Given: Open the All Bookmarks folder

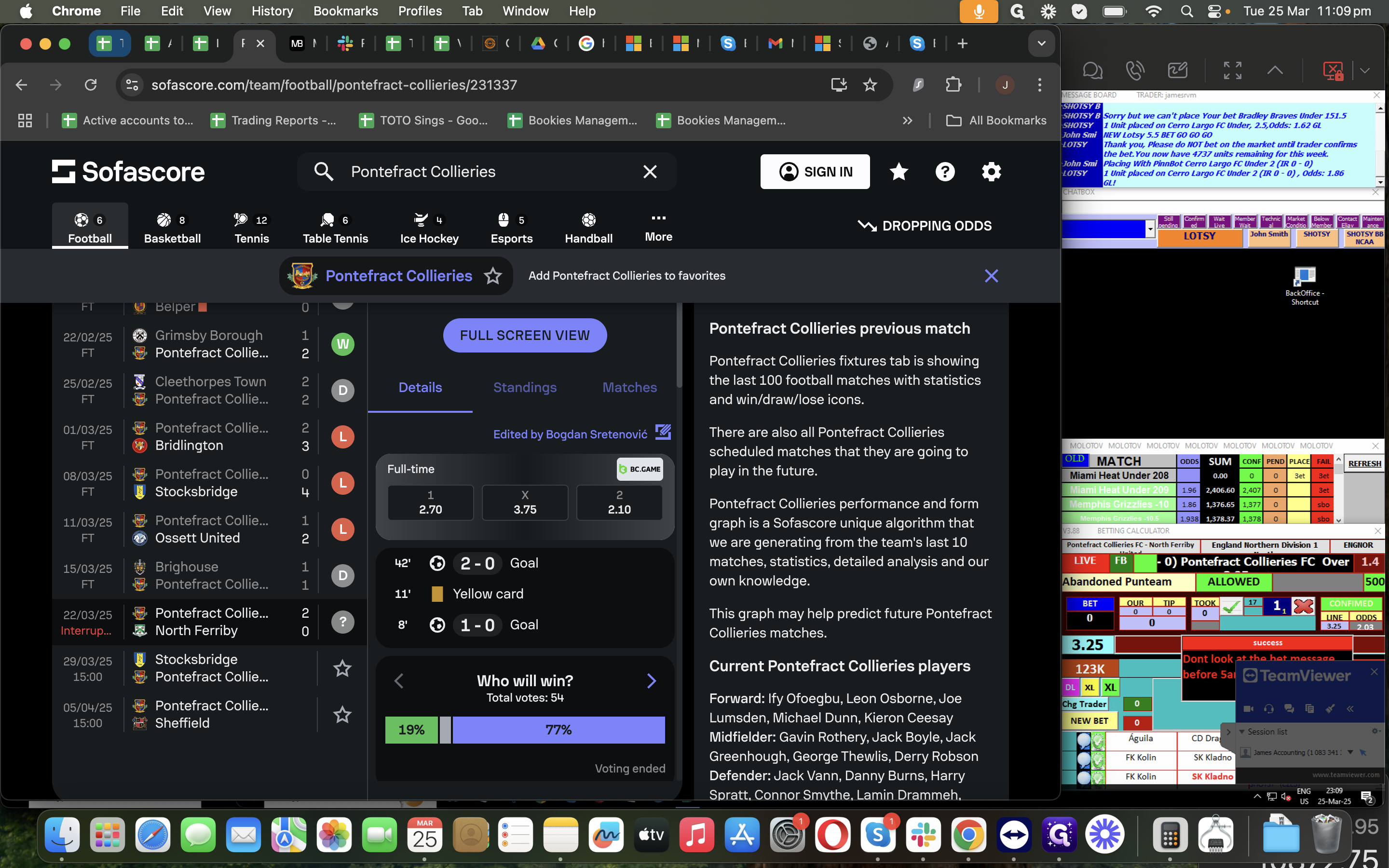Looking at the screenshot, I should point(996,121).
